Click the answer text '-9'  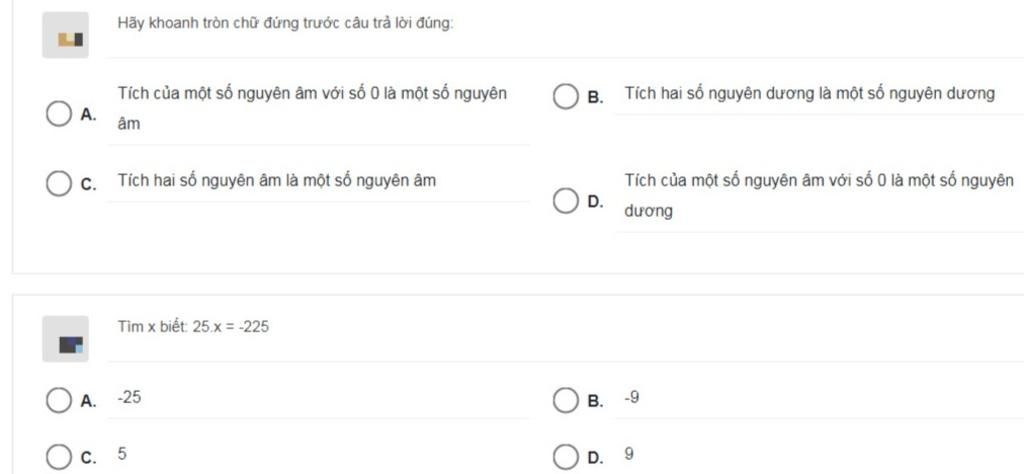(632, 397)
